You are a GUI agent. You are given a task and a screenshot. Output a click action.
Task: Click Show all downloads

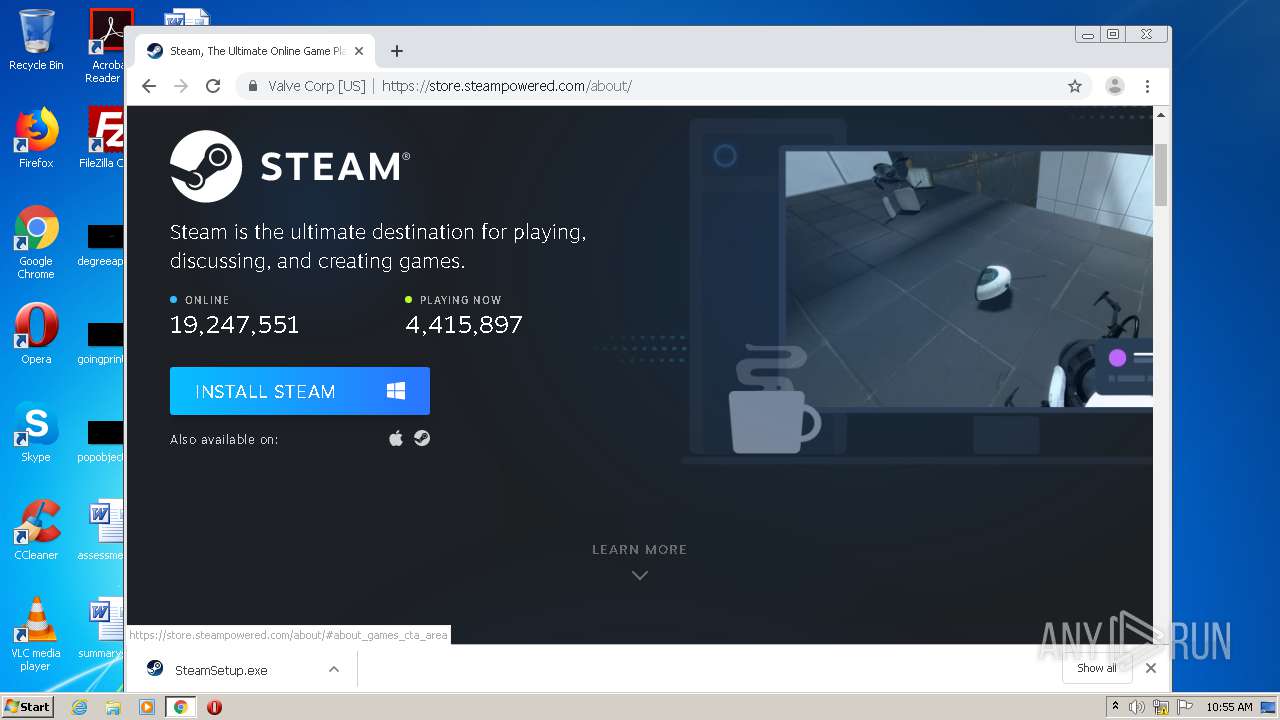tap(1097, 668)
